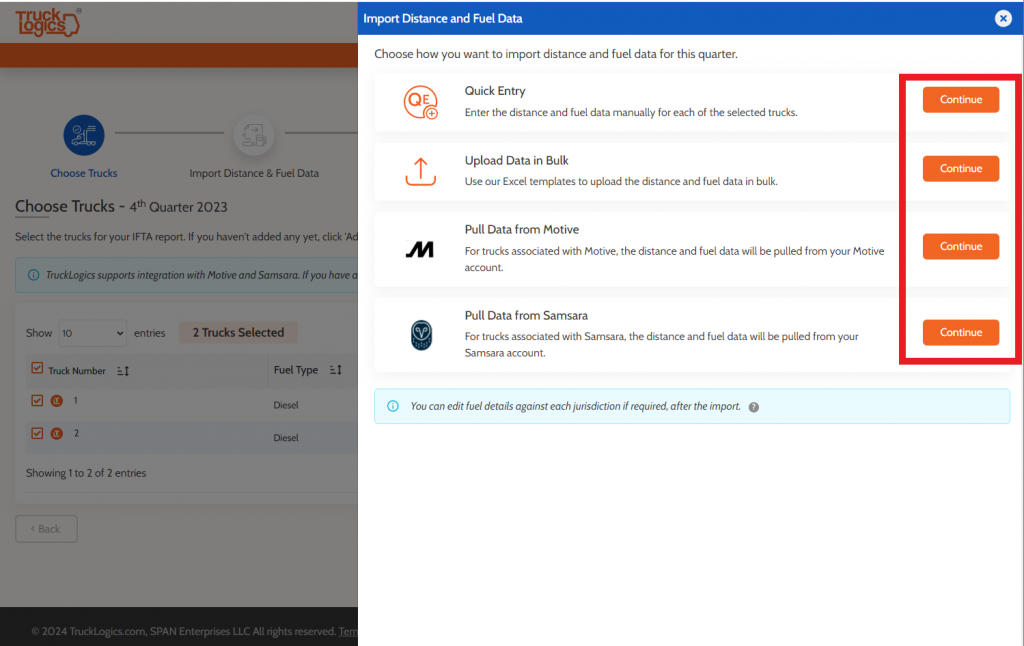Viewport: 1024px width, 646px height.
Task: Close the Import Distance and Fuel Data panel
Action: (1003, 18)
